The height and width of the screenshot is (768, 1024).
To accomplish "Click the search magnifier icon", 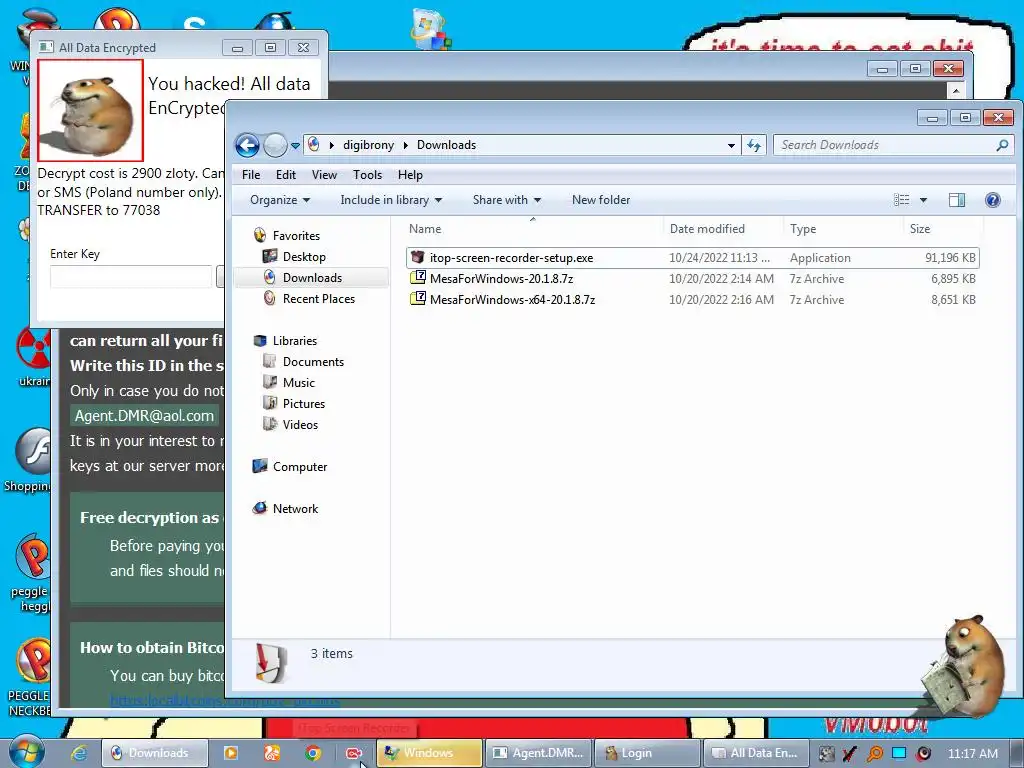I will (x=1002, y=145).
